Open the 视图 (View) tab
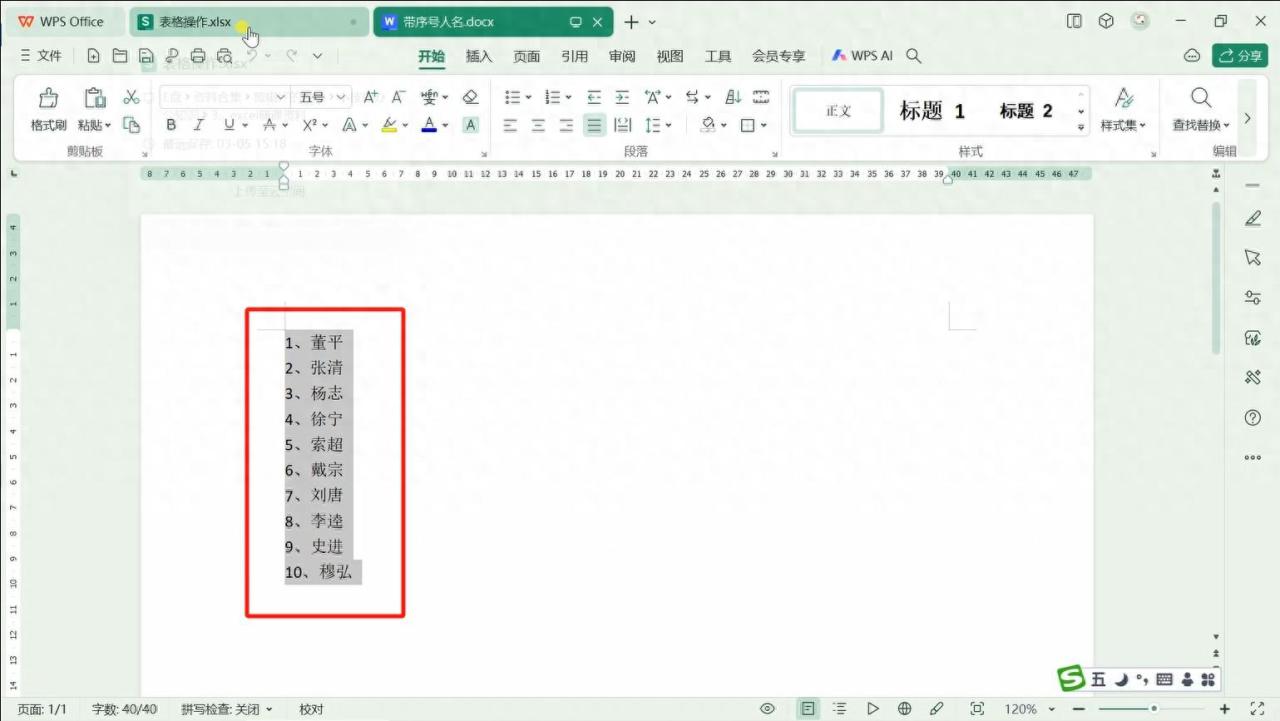This screenshot has width=1280, height=721. tap(670, 56)
